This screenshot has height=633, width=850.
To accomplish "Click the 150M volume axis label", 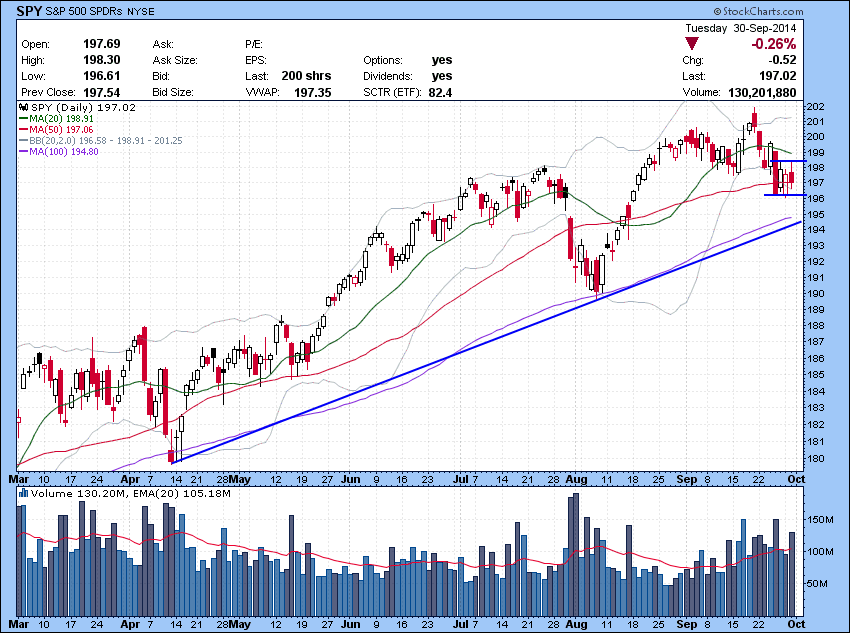I will coord(820,520).
